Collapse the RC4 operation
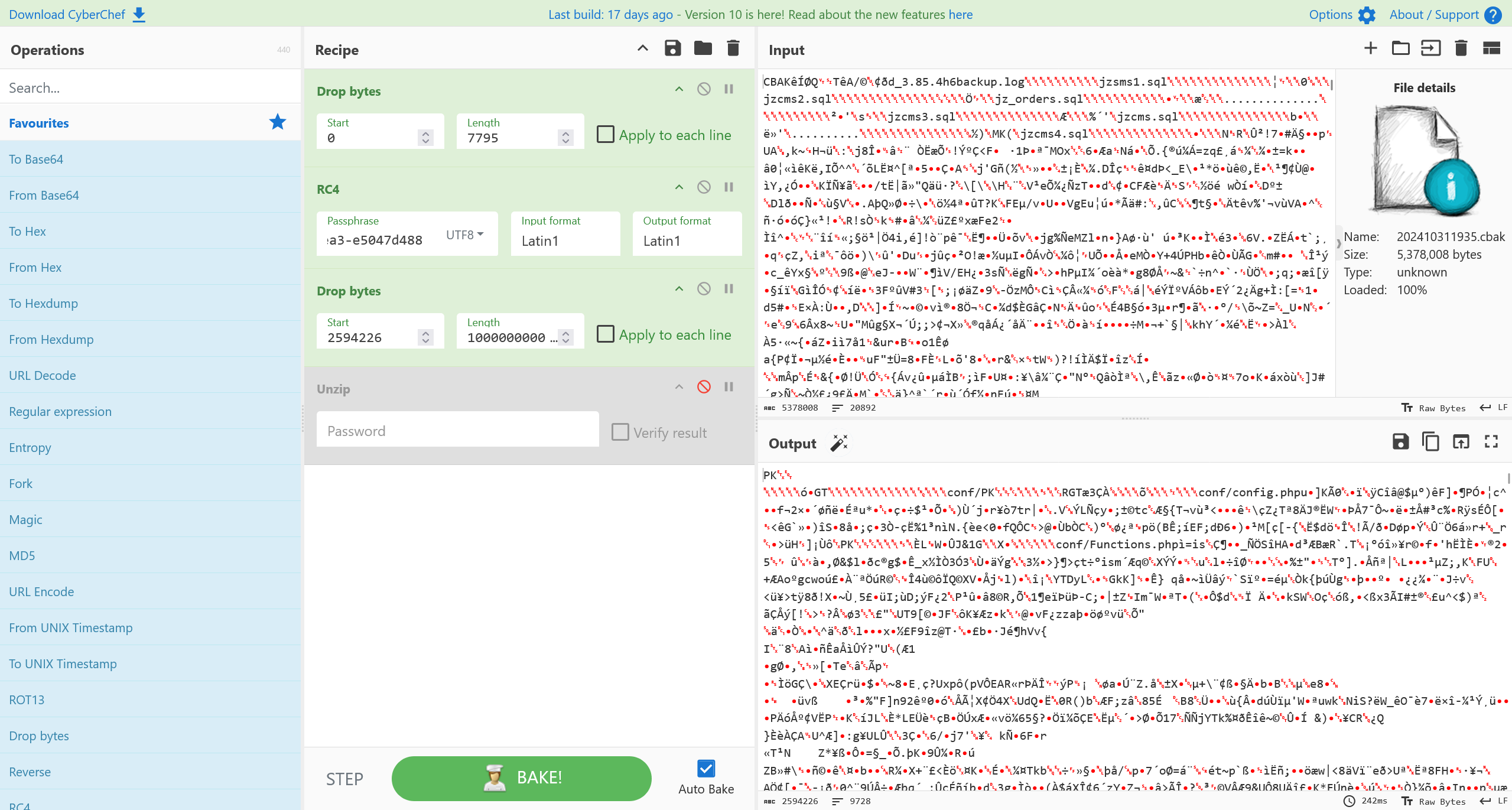 click(679, 187)
